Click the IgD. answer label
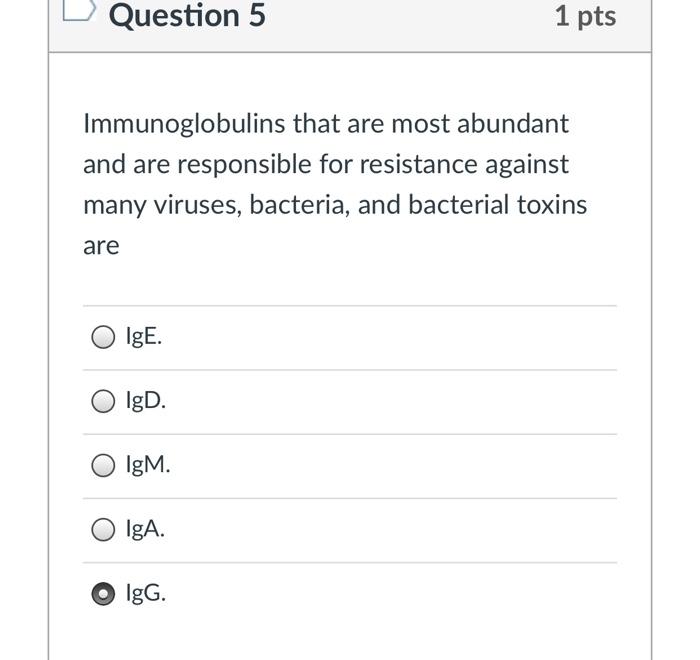 [x=146, y=401]
